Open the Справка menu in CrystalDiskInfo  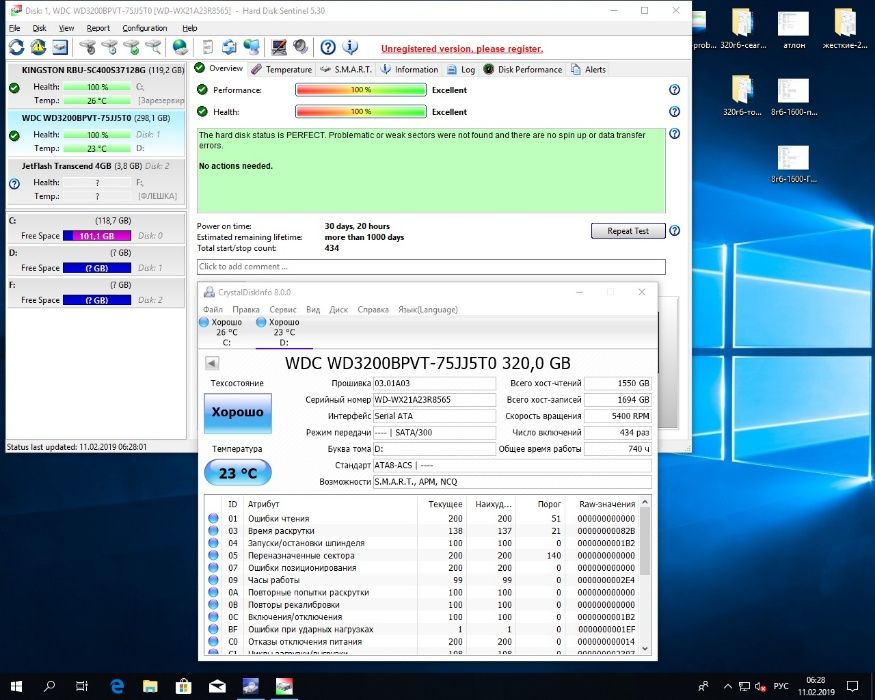[373, 309]
